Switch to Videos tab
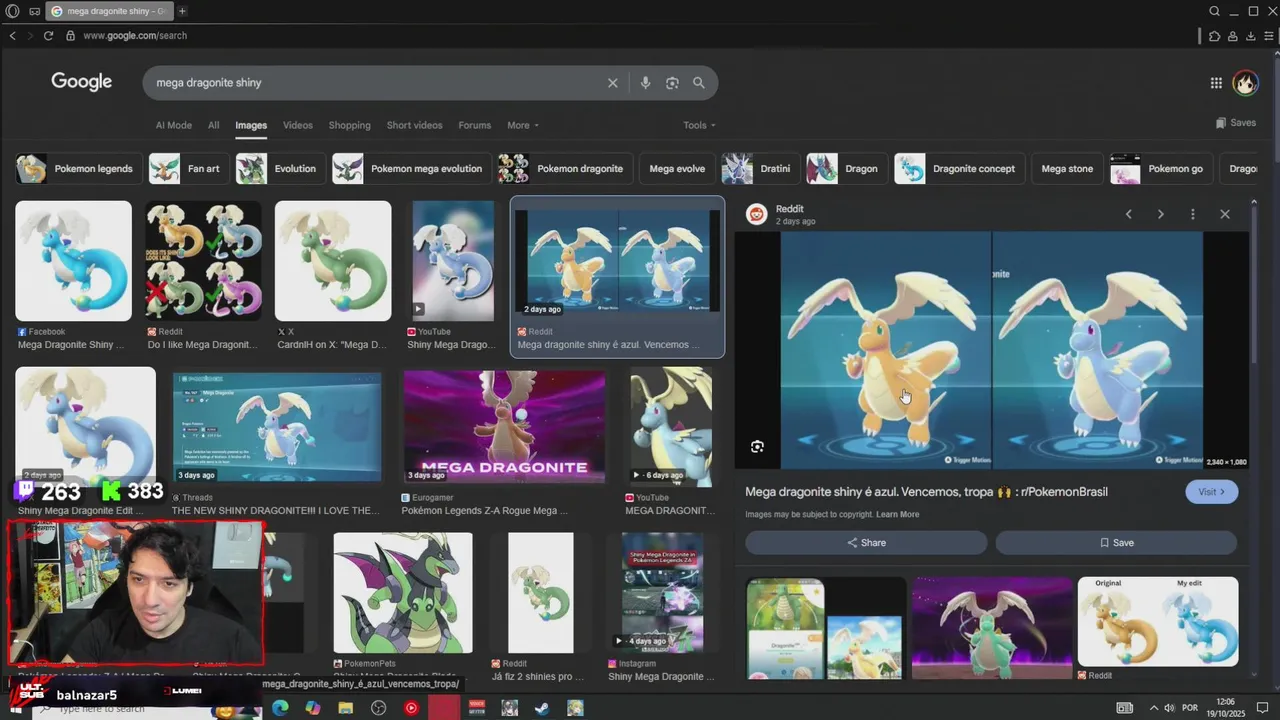This screenshot has height=720, width=1280. [298, 125]
